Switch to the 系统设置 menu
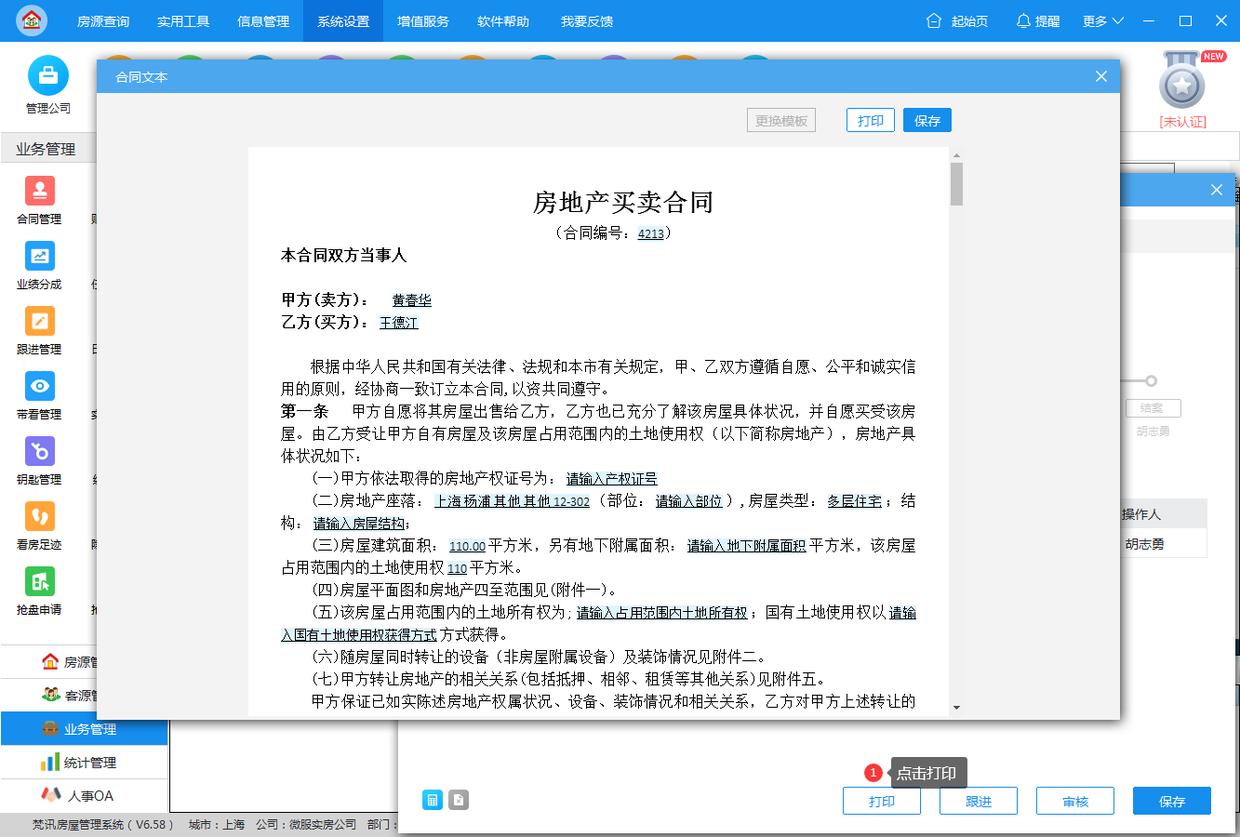 click(x=343, y=20)
